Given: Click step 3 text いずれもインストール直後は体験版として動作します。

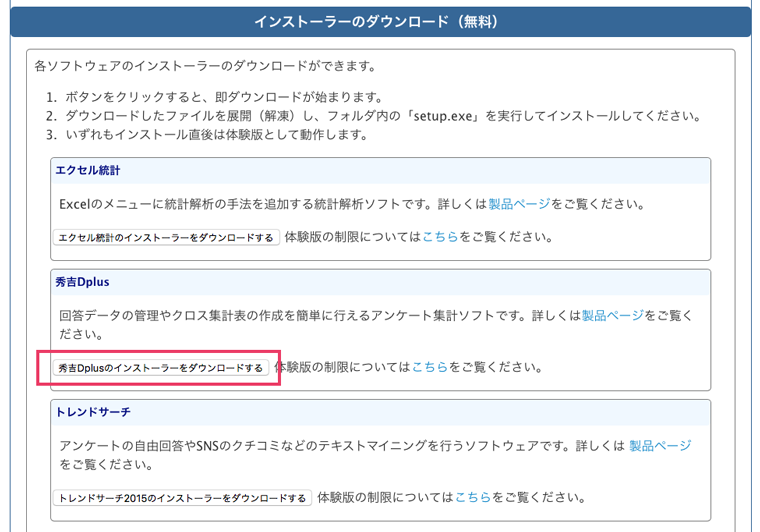Looking at the screenshot, I should tap(217, 135).
